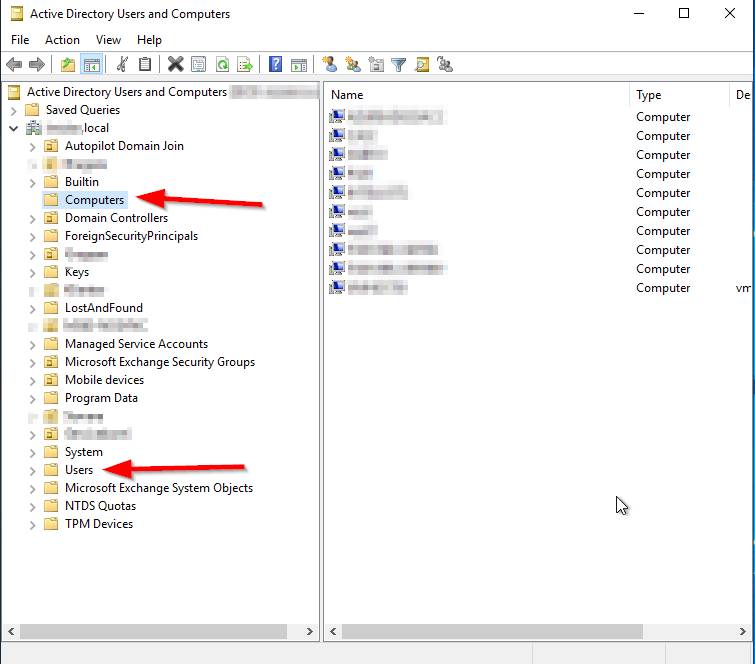Image resolution: width=755 pixels, height=664 pixels.
Task: Expand the Mobile devices OU
Action: [x=32, y=381]
